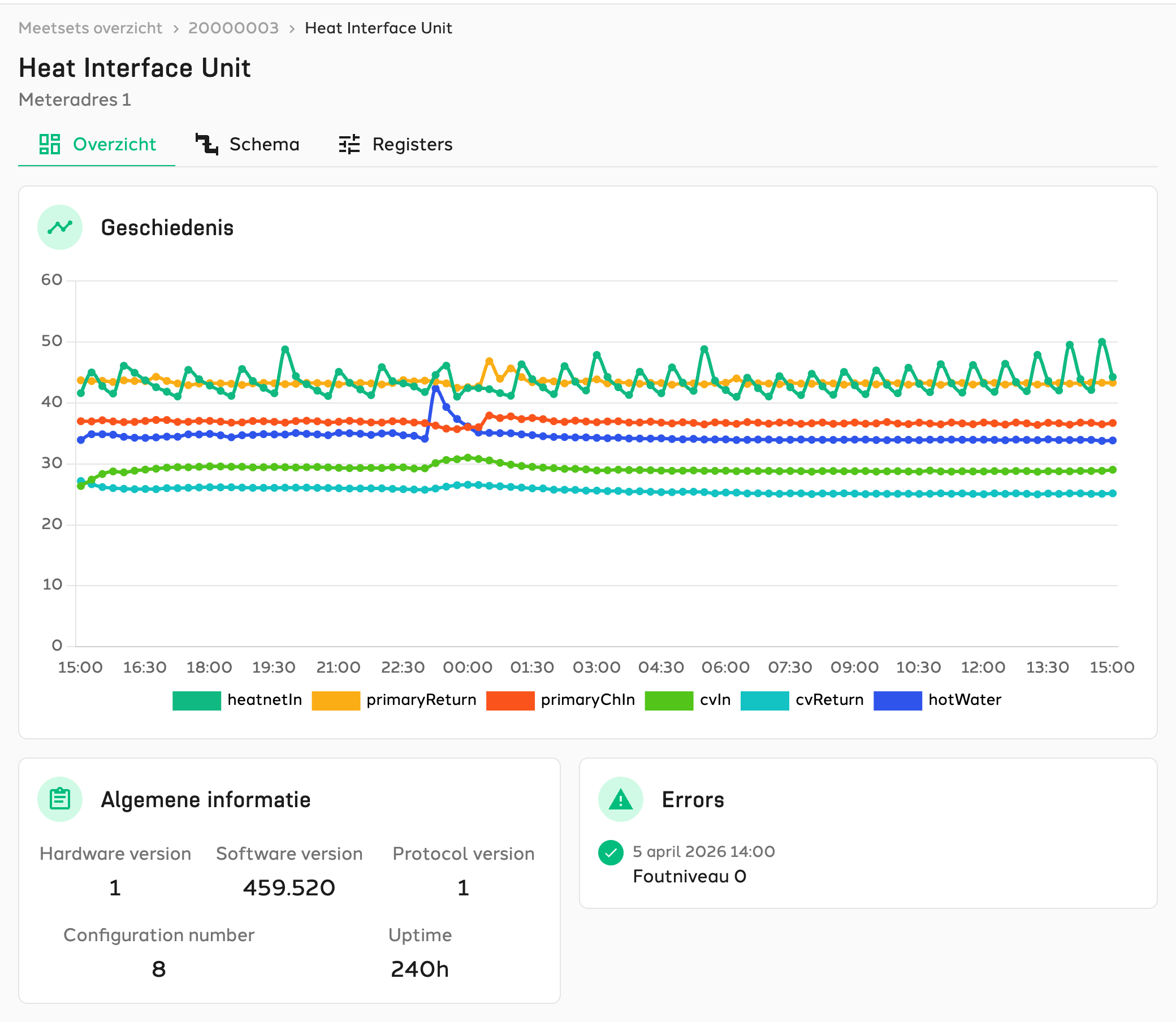Click the Registers sliders icon

pos(349,144)
